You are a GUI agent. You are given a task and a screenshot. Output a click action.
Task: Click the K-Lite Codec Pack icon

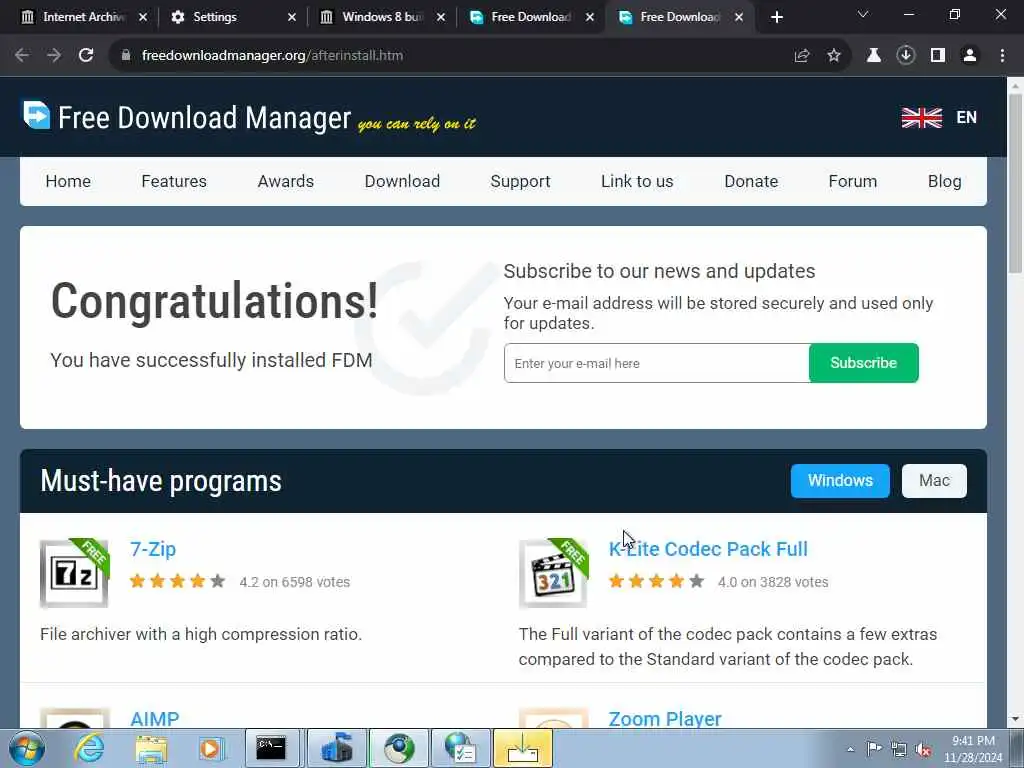[553, 573]
